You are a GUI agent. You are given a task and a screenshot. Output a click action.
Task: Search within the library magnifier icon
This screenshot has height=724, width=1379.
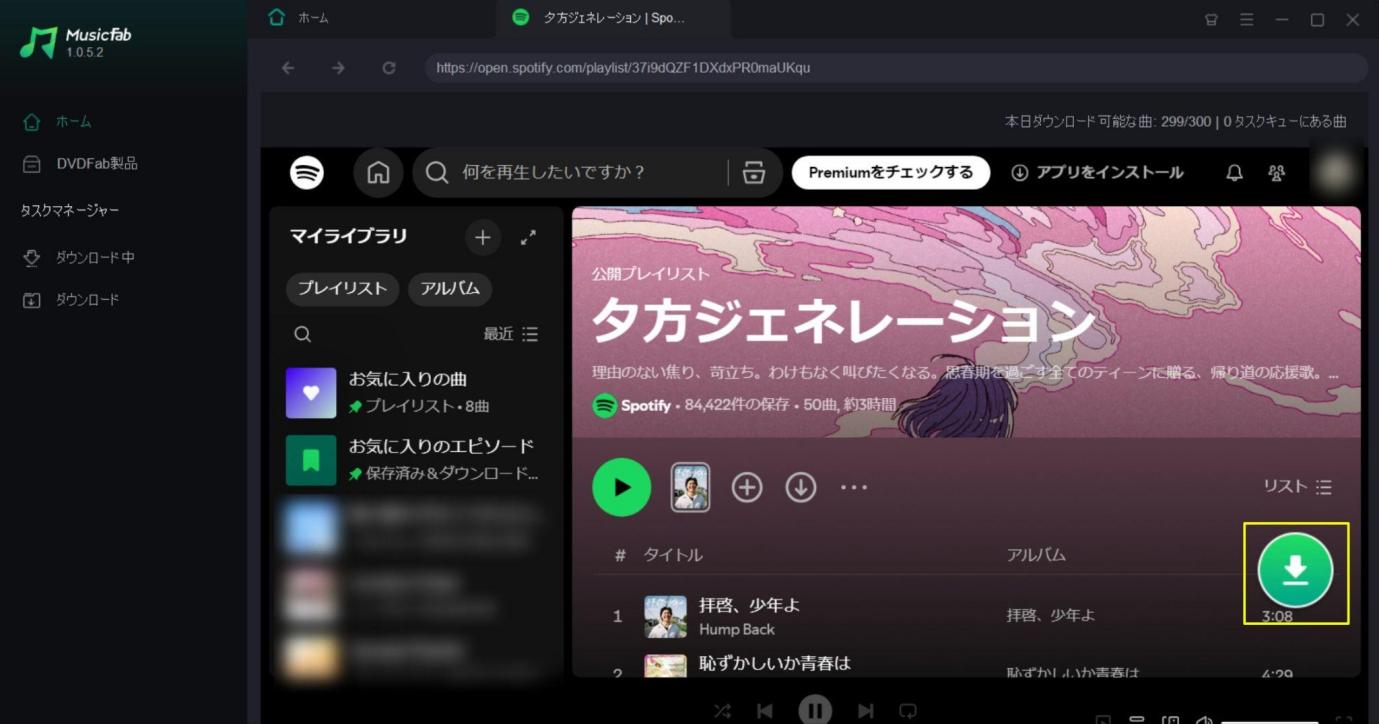[x=302, y=334]
